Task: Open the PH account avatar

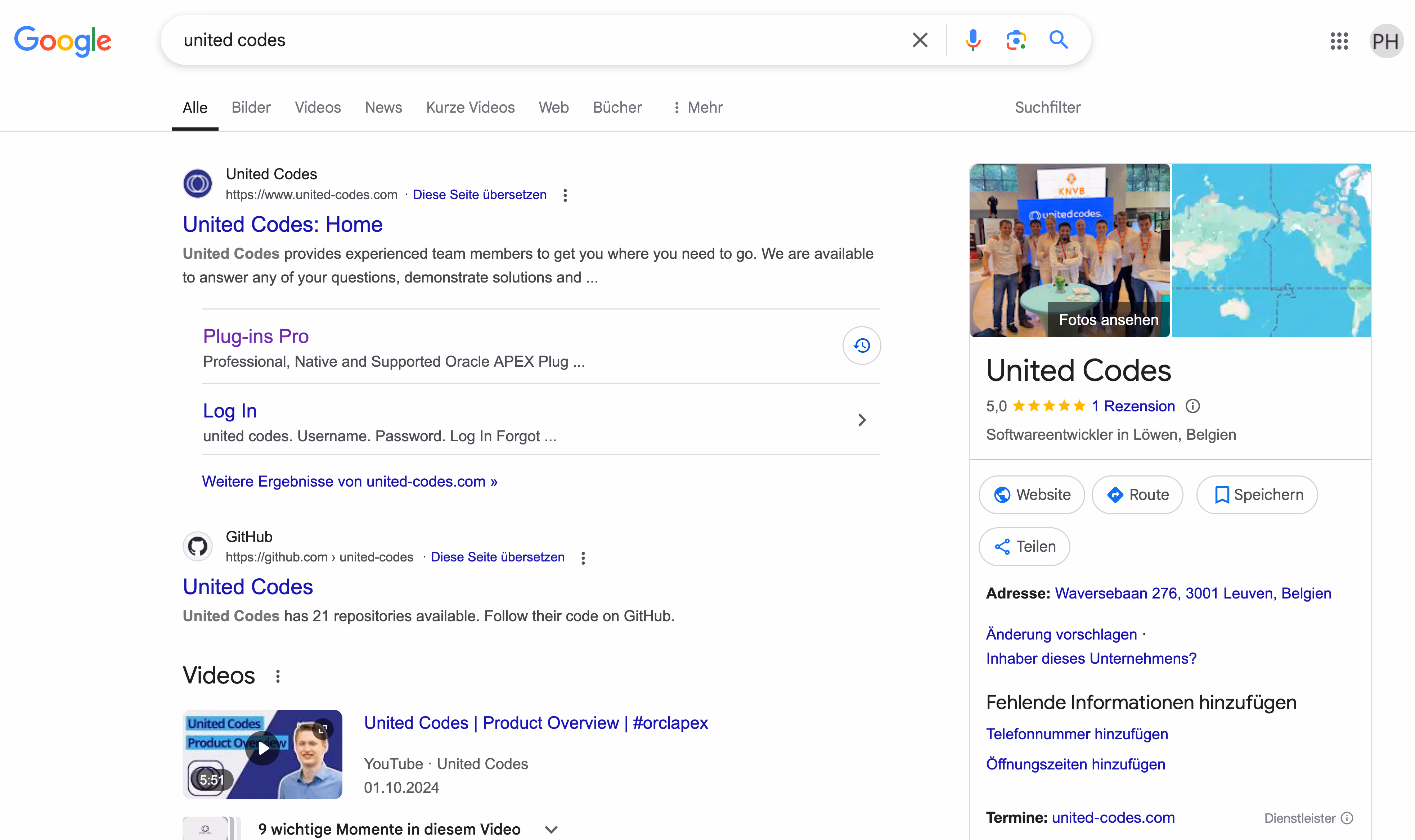Action: point(1385,41)
